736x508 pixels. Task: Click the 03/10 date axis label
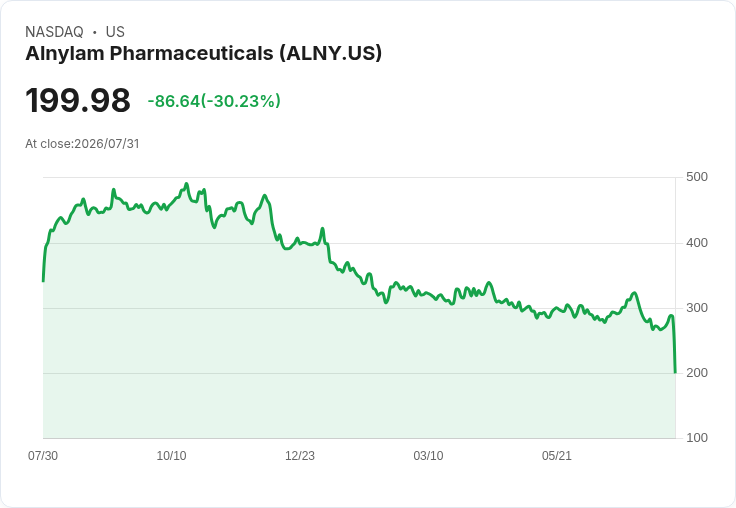428,456
